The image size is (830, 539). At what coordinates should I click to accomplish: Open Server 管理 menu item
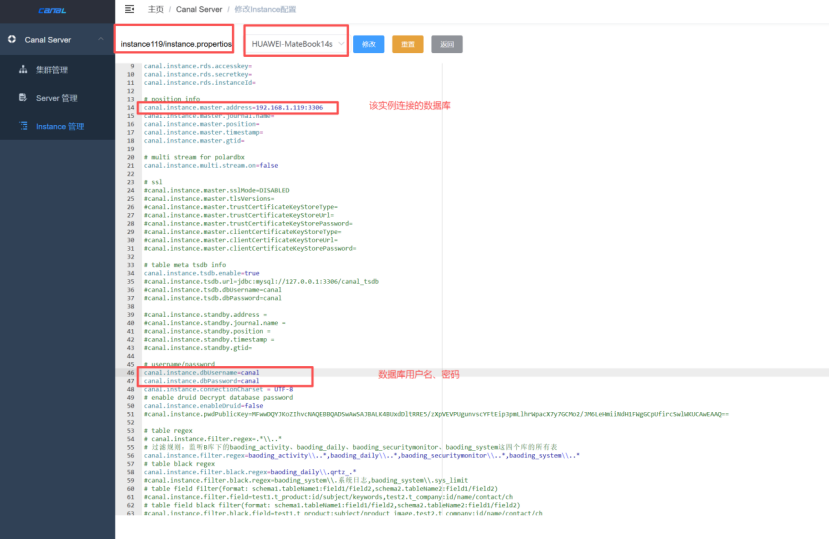tap(57, 98)
